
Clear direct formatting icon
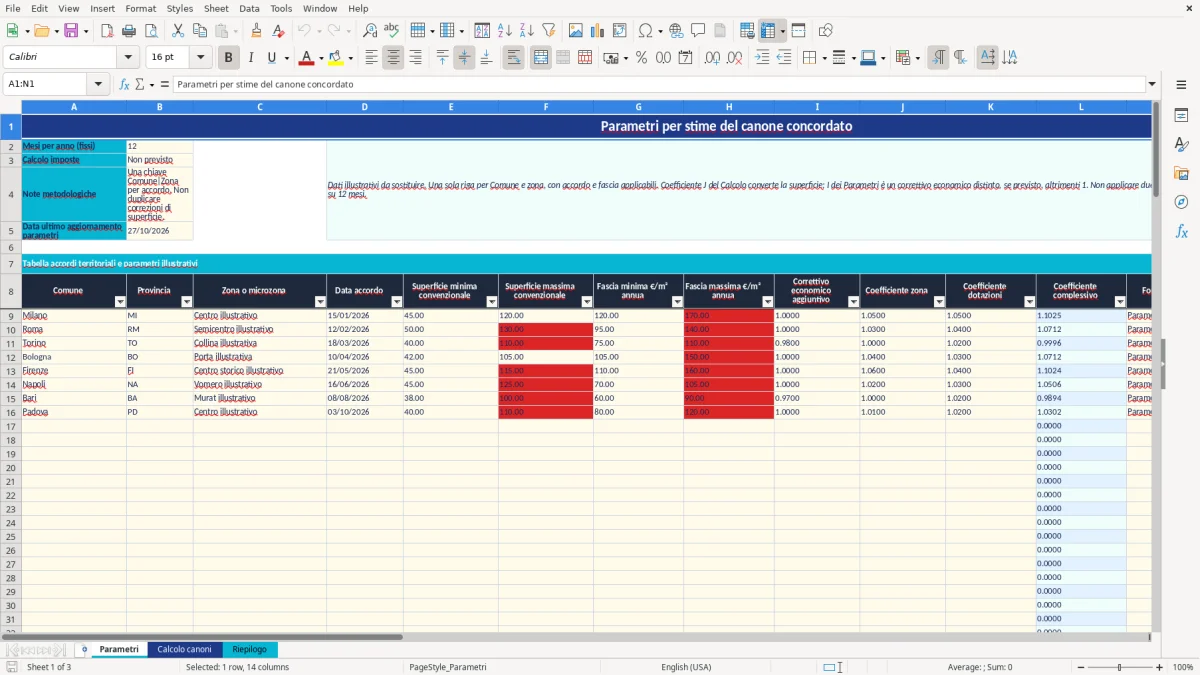278,31
